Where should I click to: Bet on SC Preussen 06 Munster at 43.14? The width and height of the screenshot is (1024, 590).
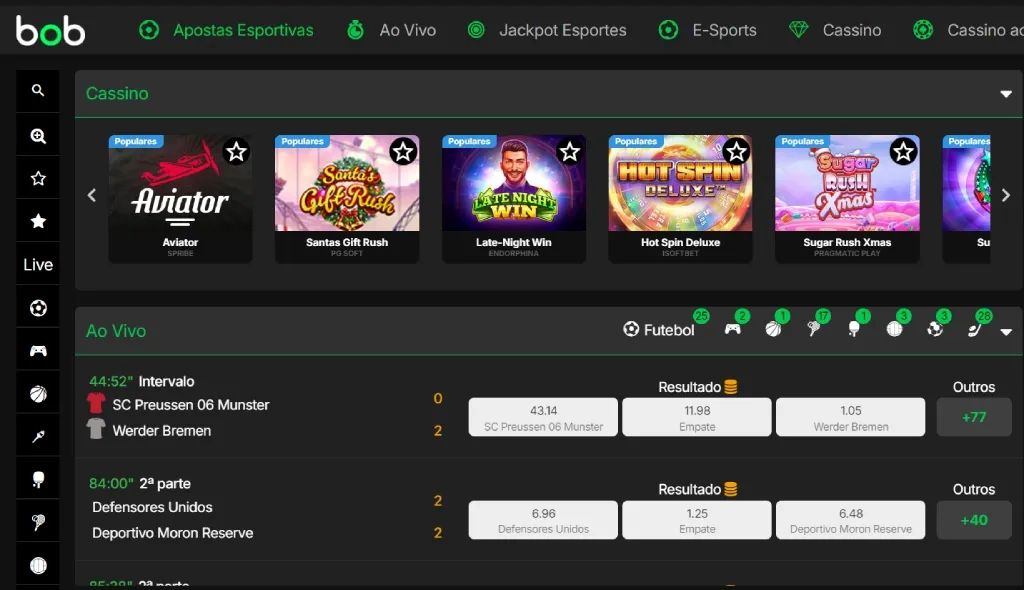point(543,417)
